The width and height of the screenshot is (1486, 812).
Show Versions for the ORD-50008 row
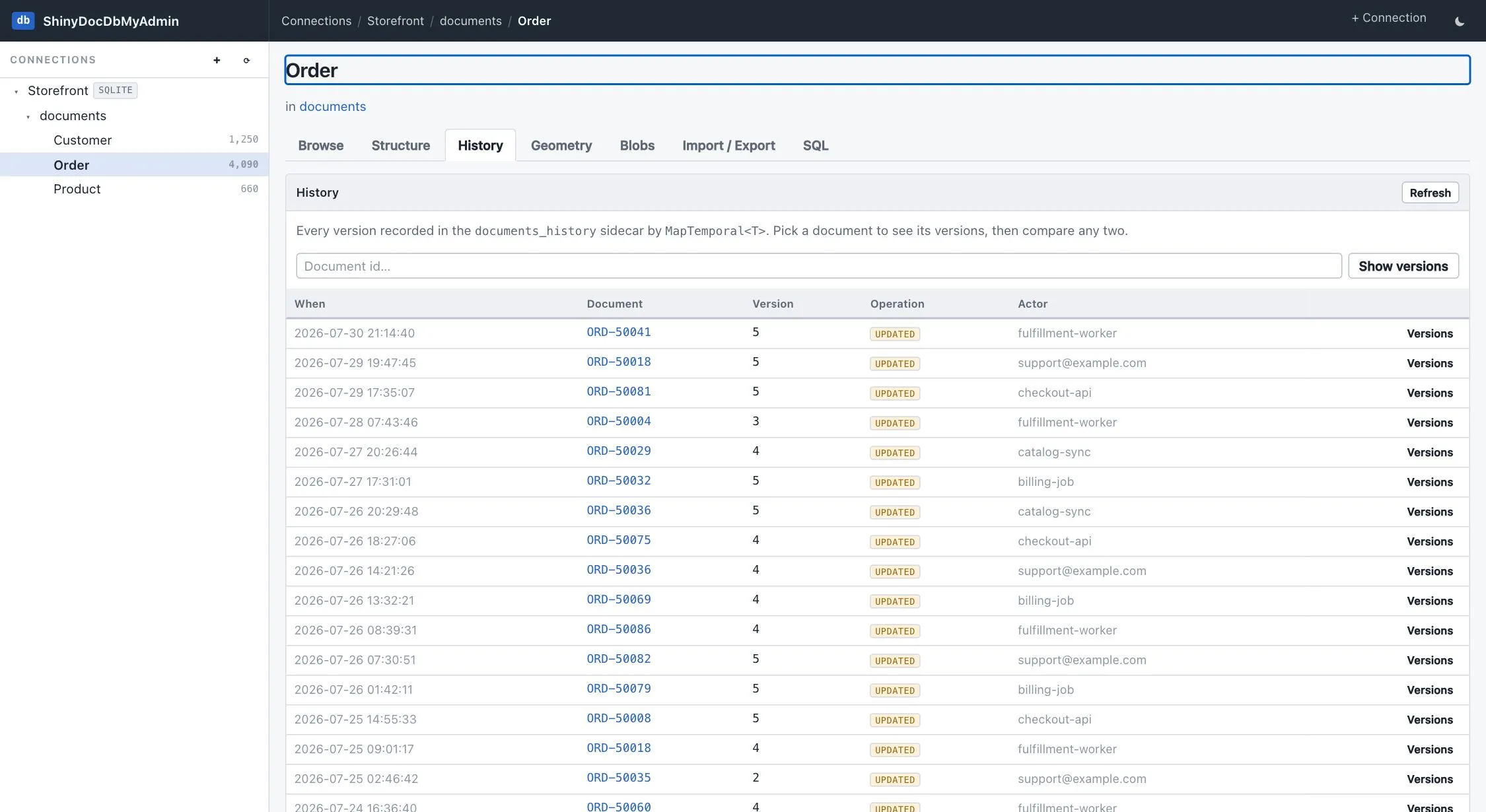pos(1430,720)
